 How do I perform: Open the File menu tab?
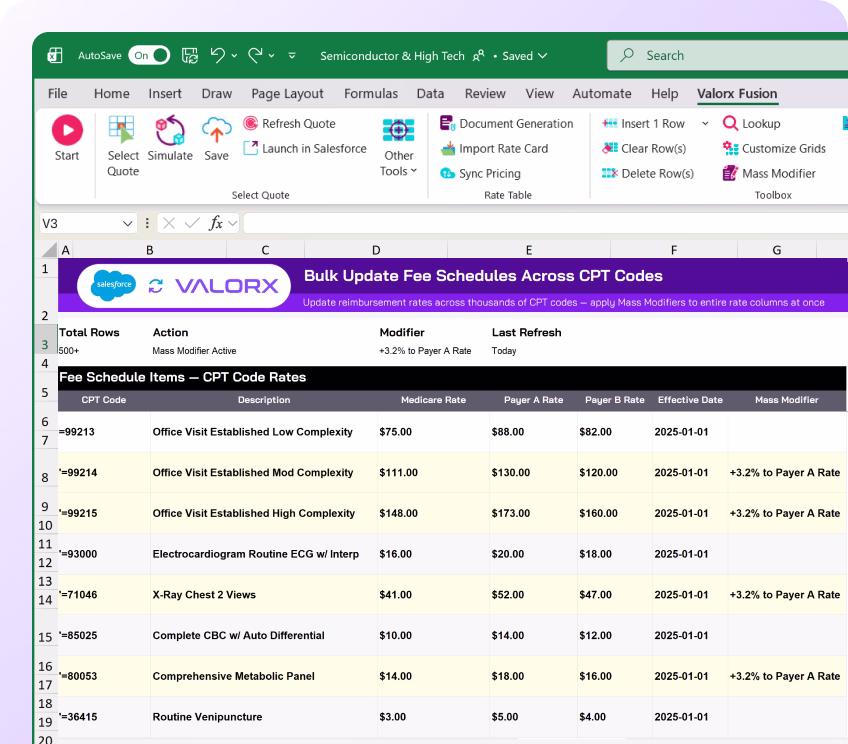[57, 94]
